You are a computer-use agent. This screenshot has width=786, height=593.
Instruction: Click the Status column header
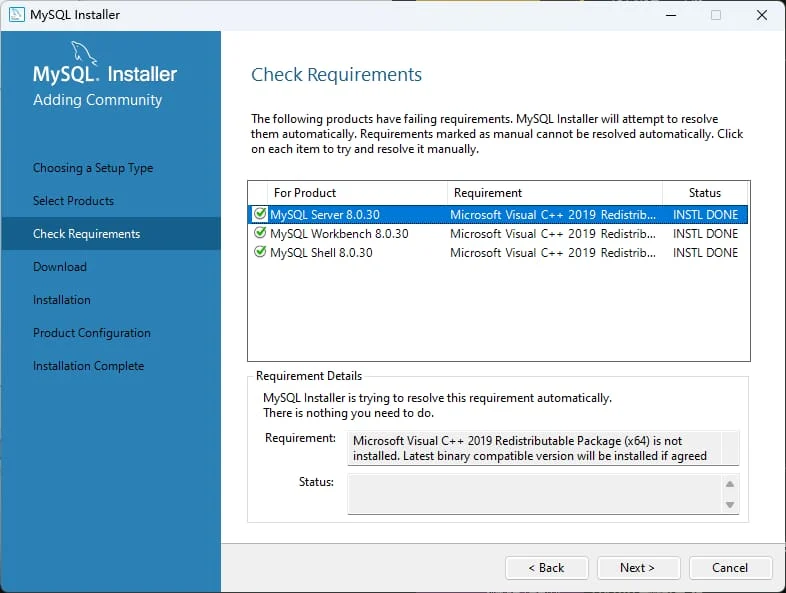(705, 193)
